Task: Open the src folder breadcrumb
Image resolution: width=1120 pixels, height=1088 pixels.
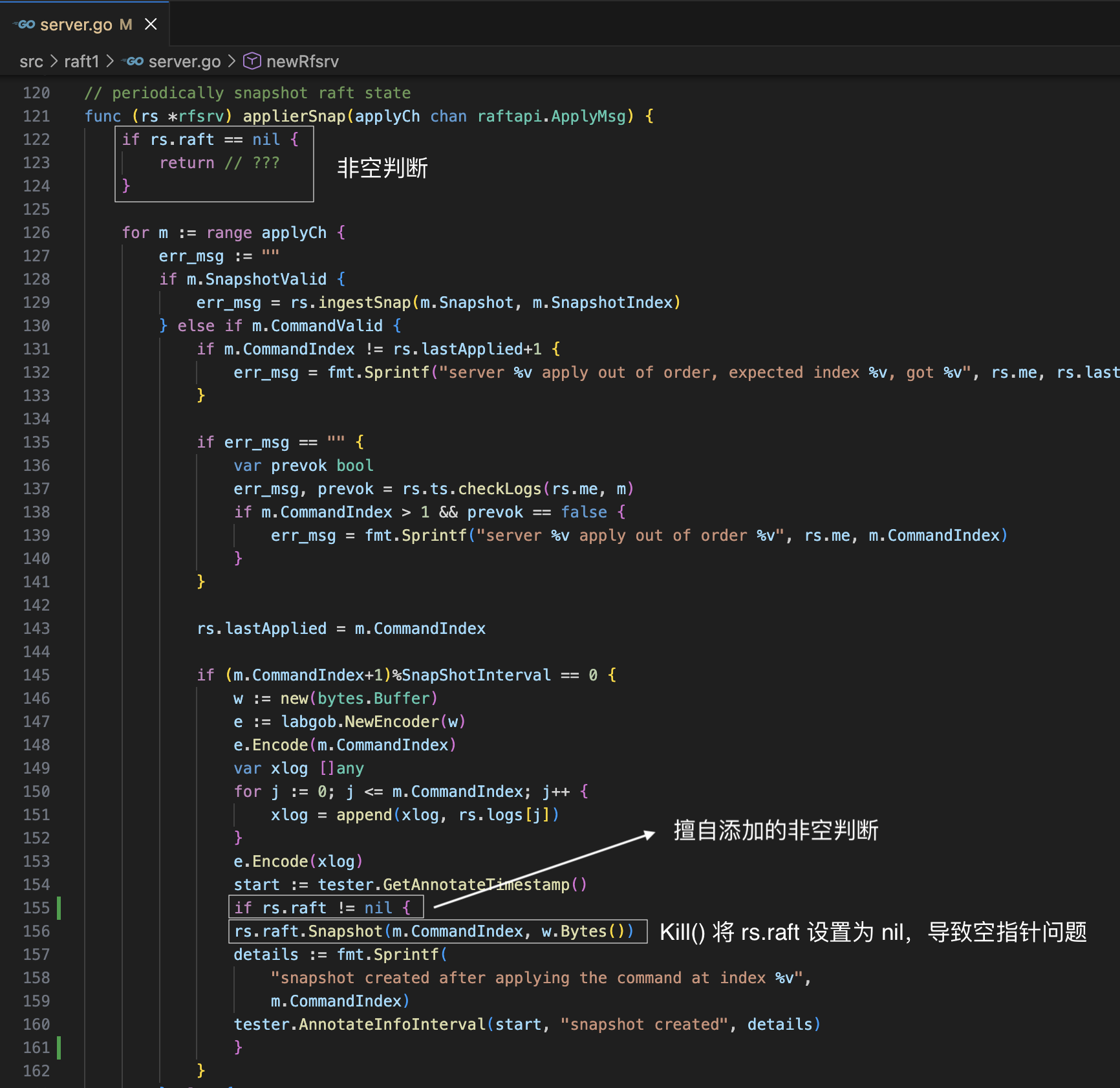Action: [x=31, y=61]
